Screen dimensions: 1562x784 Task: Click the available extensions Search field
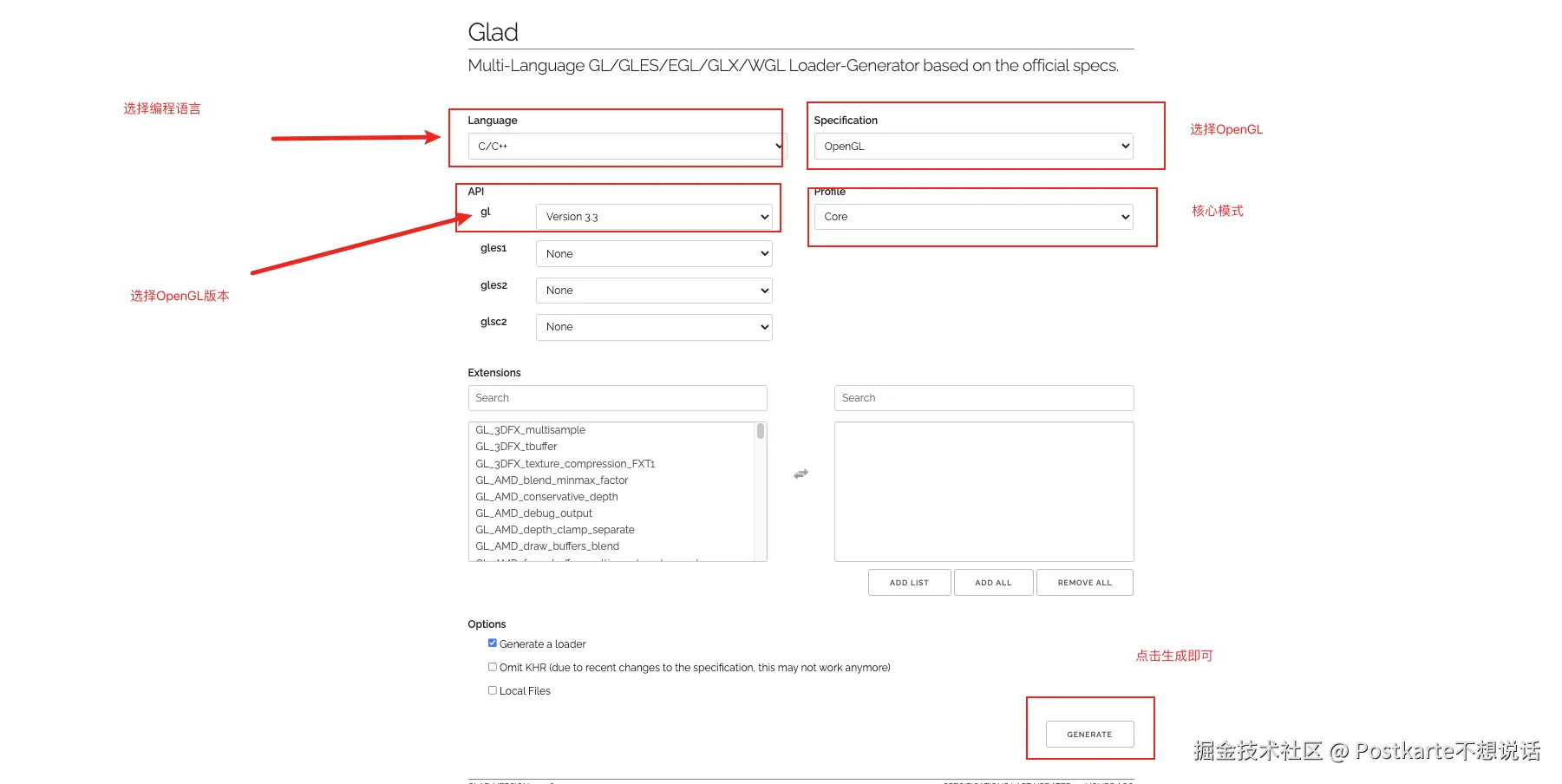(x=618, y=398)
